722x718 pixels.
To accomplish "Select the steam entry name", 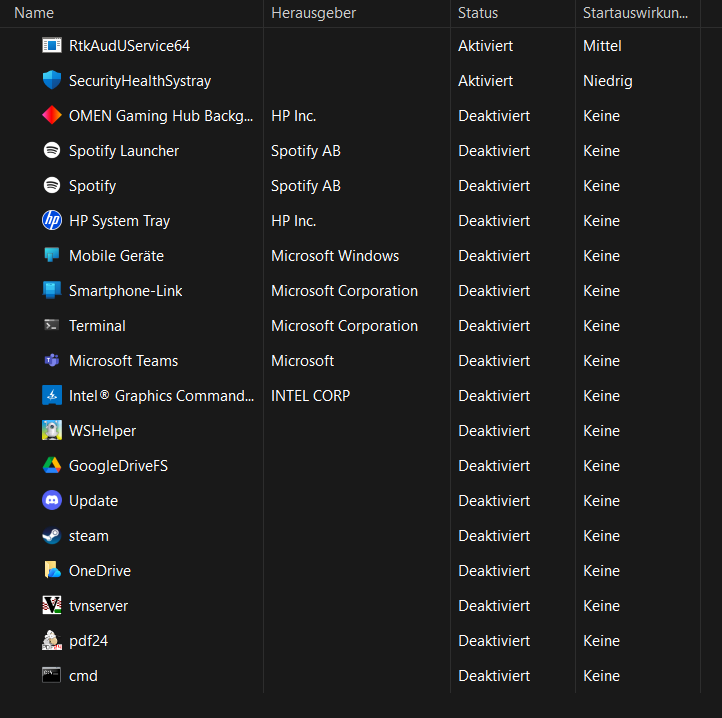I will (x=89, y=536).
